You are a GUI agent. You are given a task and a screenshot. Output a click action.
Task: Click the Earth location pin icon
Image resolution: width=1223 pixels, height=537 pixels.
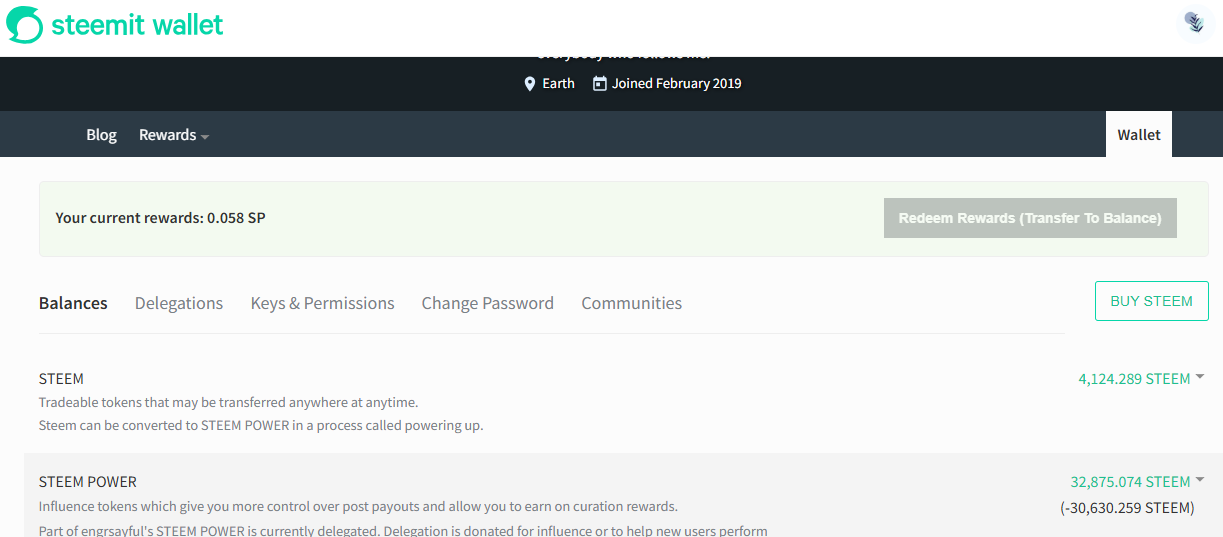[x=530, y=84]
